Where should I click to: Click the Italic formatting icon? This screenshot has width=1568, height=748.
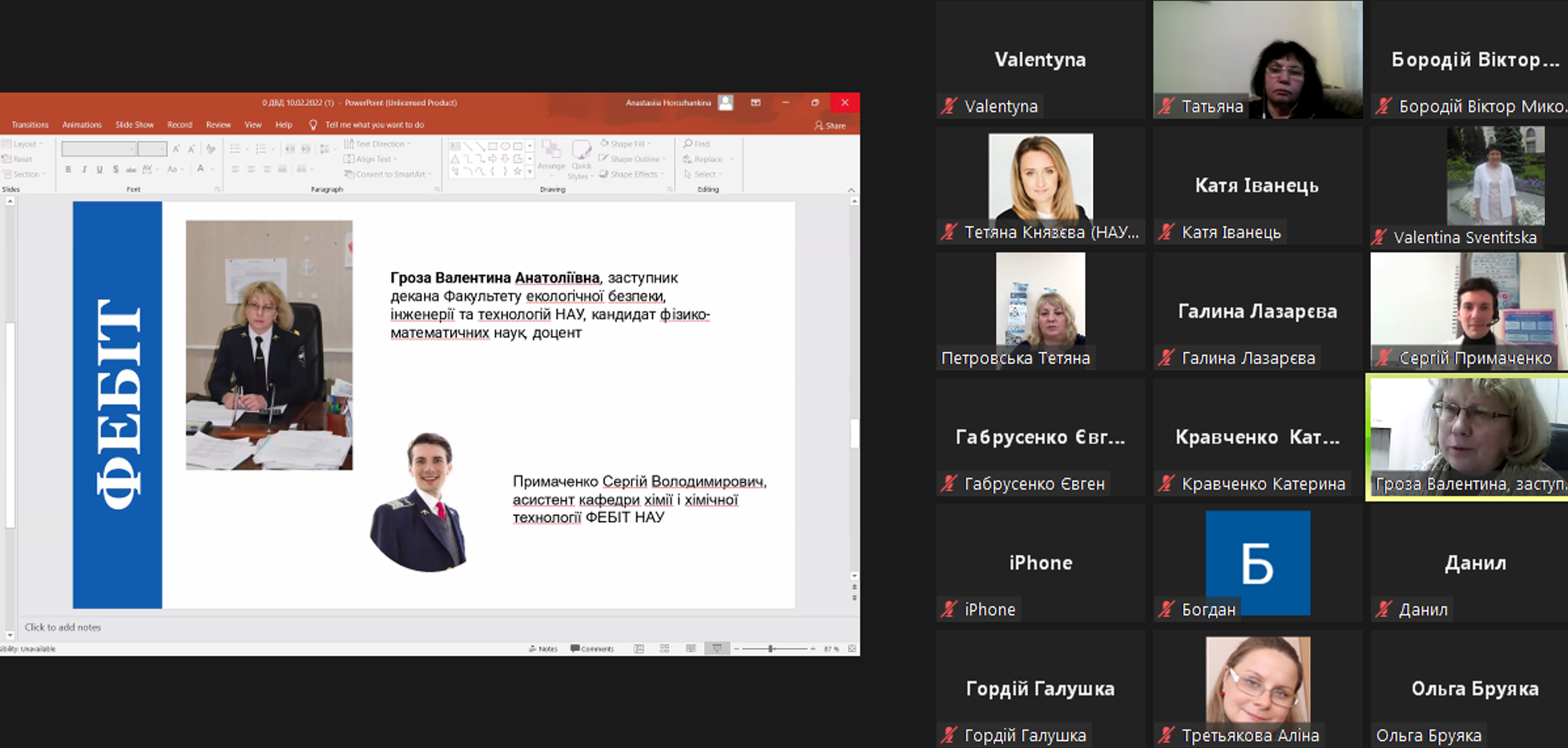84,169
